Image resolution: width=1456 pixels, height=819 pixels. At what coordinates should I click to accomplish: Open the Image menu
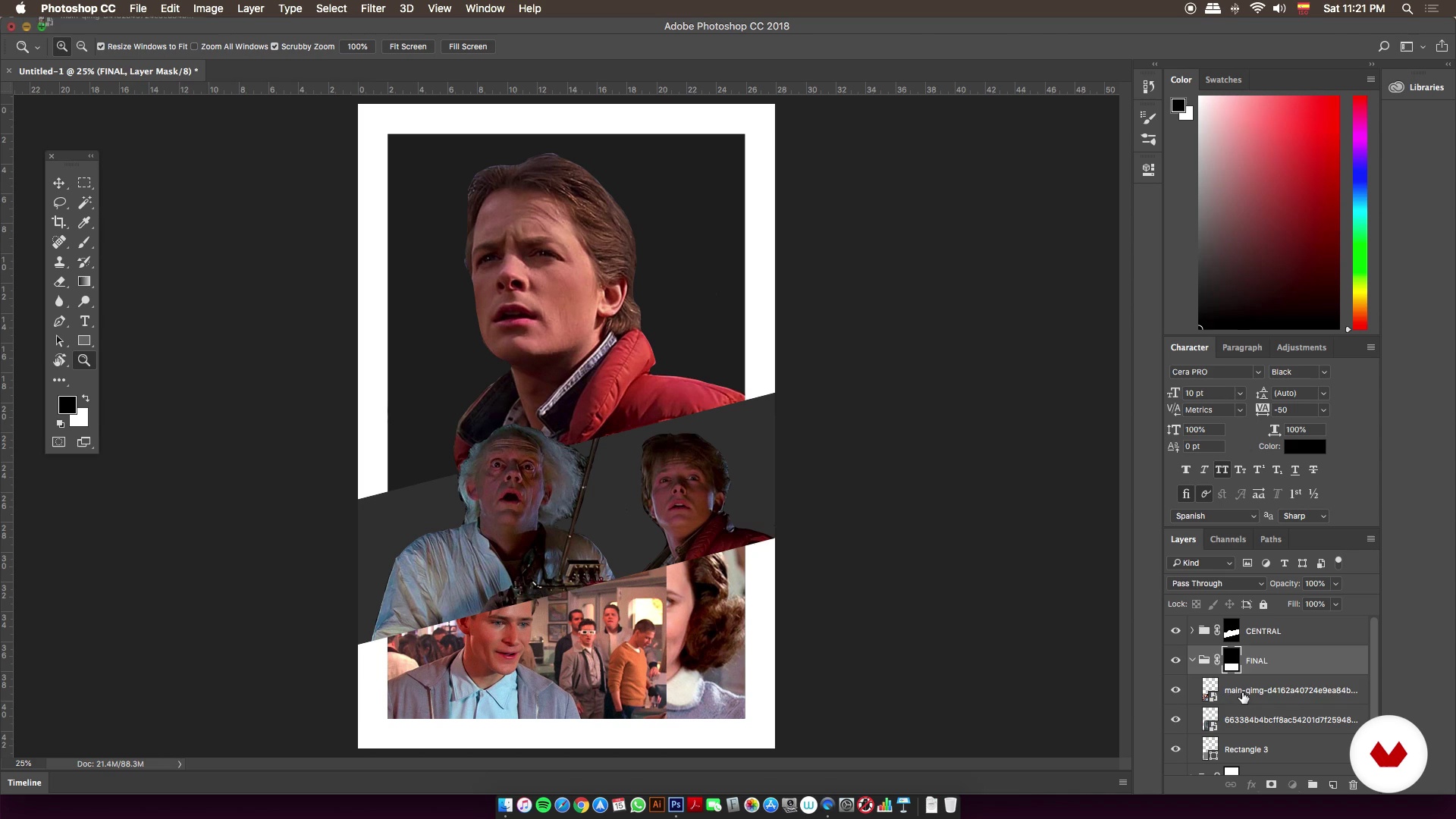pos(208,8)
